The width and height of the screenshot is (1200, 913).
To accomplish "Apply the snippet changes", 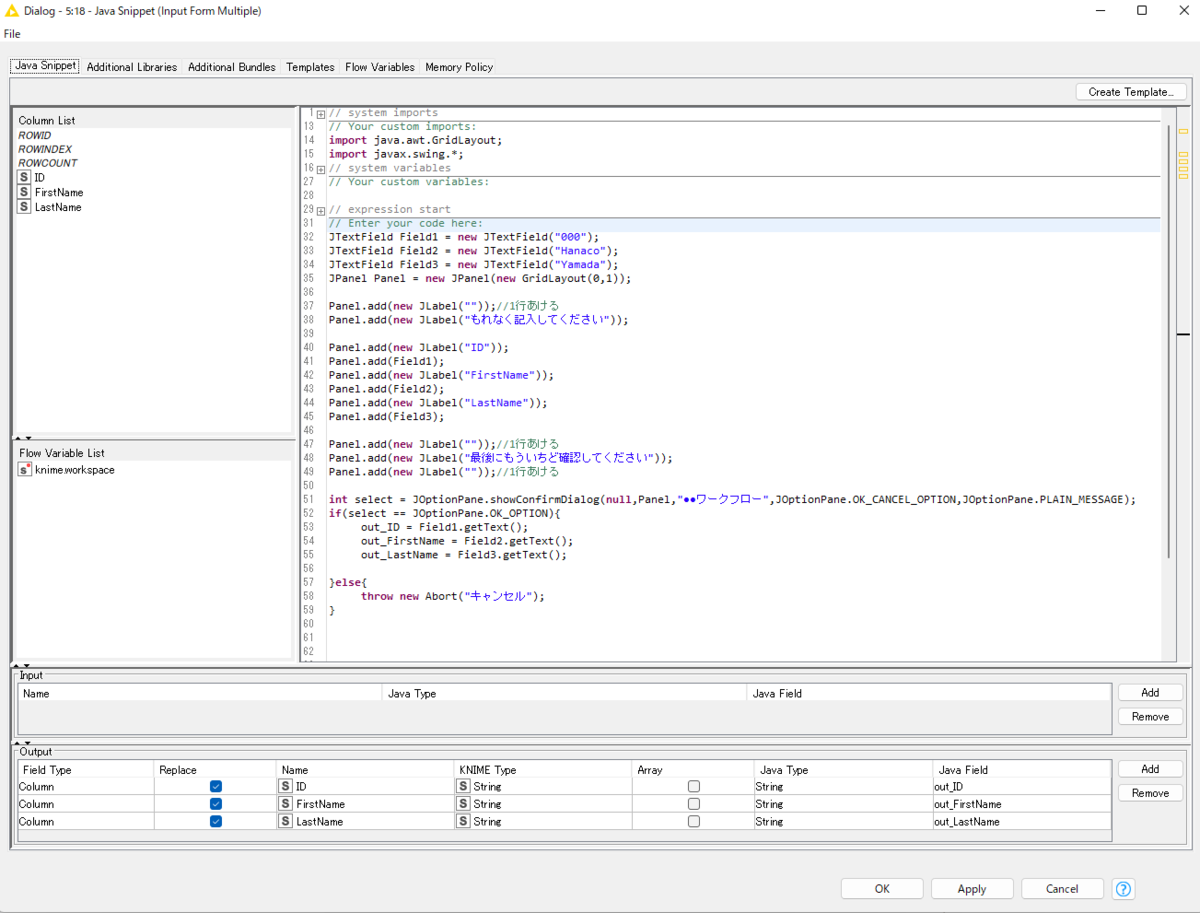I will tap(971, 888).
